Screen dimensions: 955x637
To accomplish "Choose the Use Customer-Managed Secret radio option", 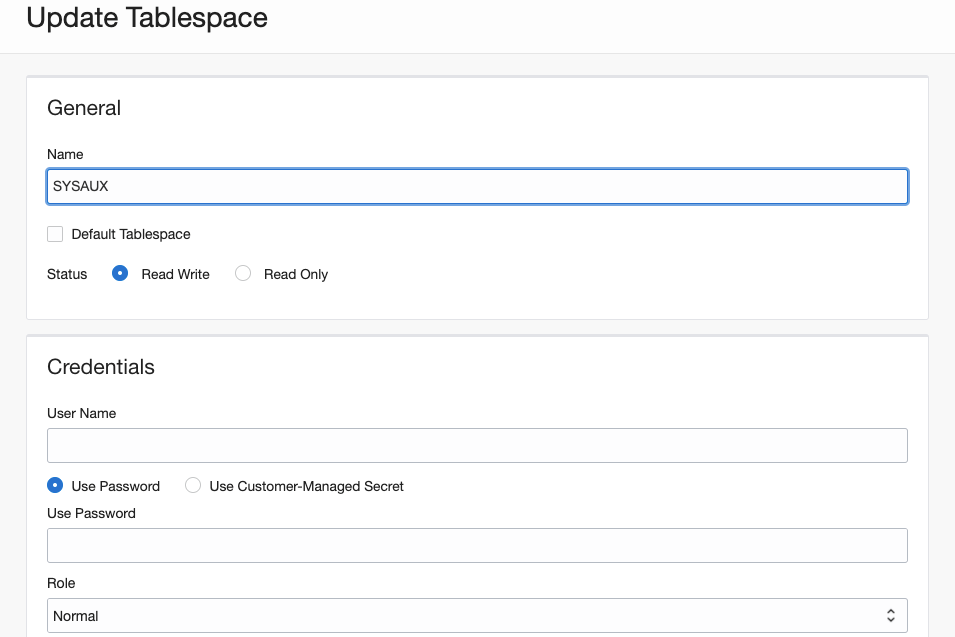I will point(193,486).
